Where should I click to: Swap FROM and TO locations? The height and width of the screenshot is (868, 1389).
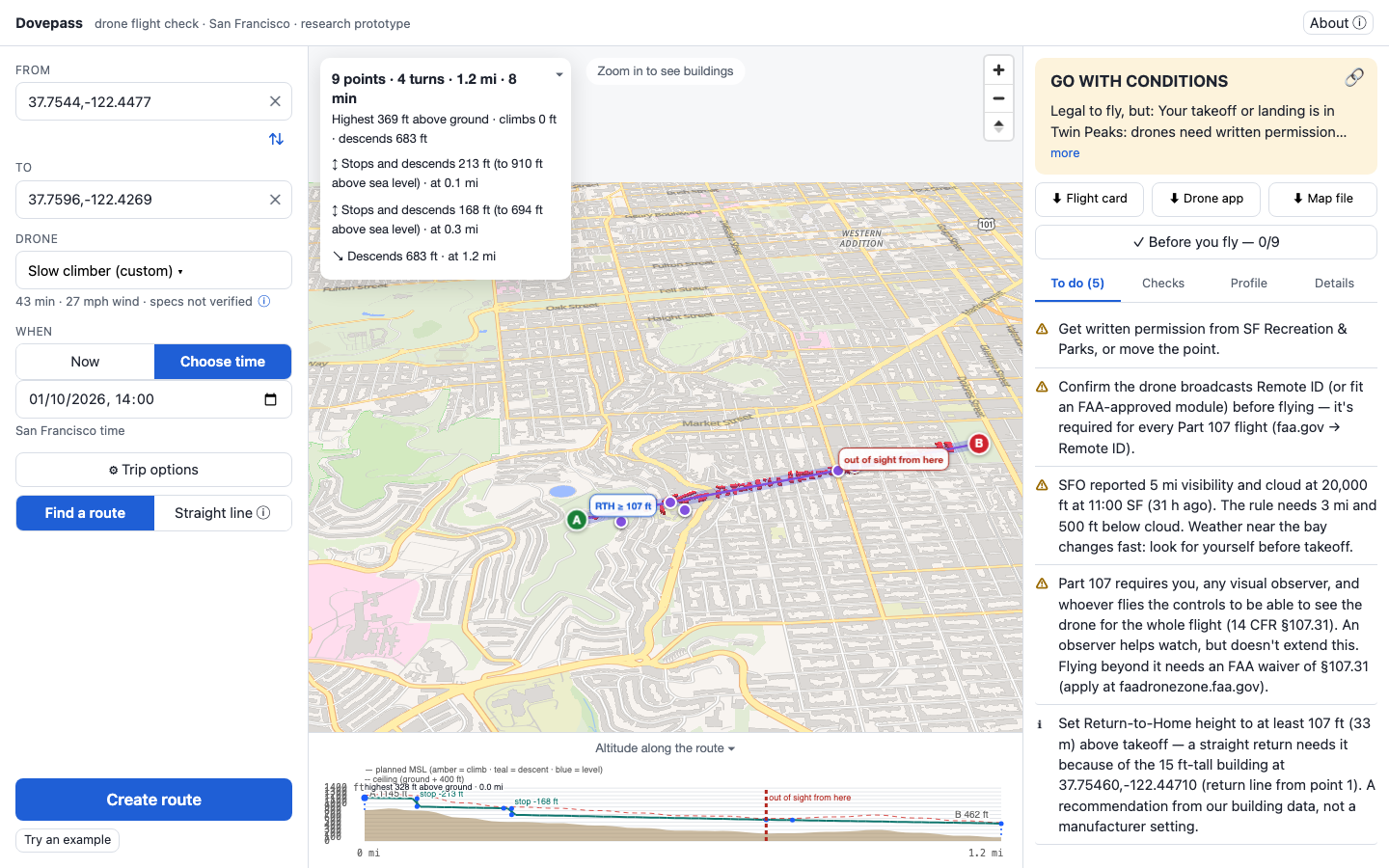pos(276,139)
